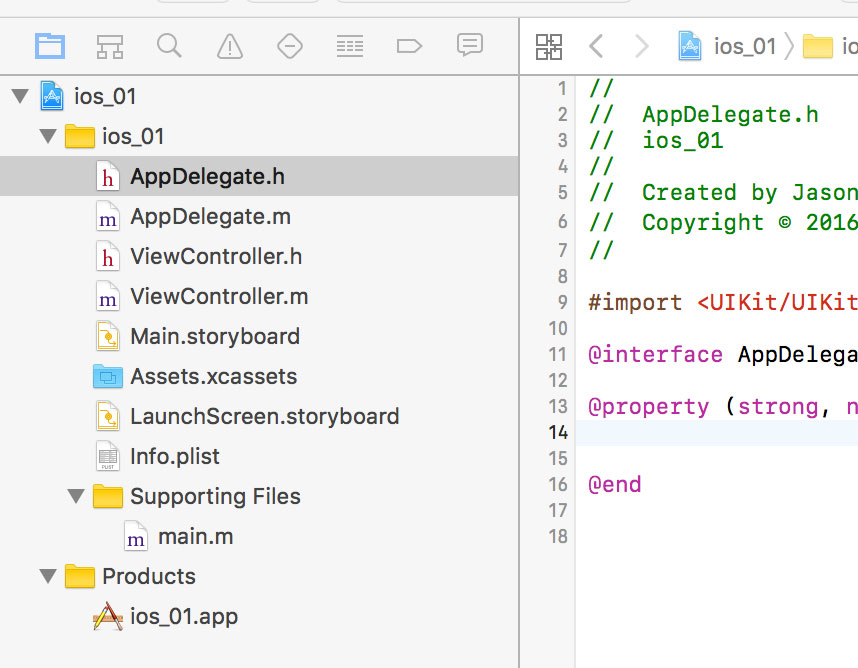Click the Info.plist file icon
This screenshot has height=668, width=858.
point(108,456)
